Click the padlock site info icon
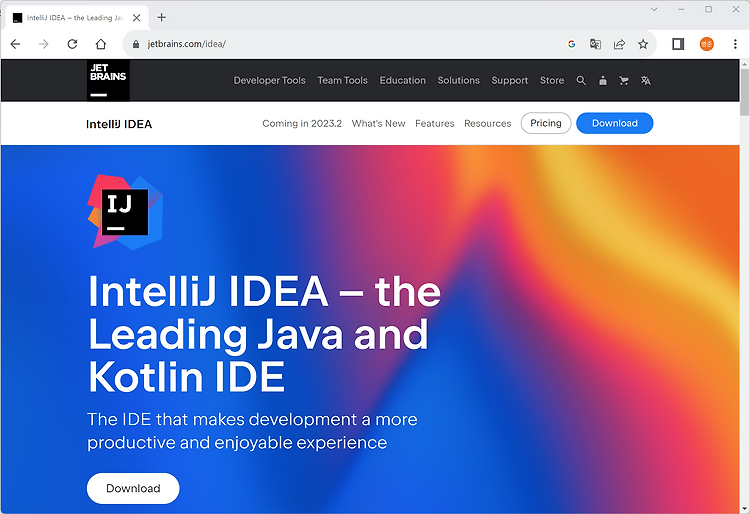750x514 pixels. [x=136, y=44]
